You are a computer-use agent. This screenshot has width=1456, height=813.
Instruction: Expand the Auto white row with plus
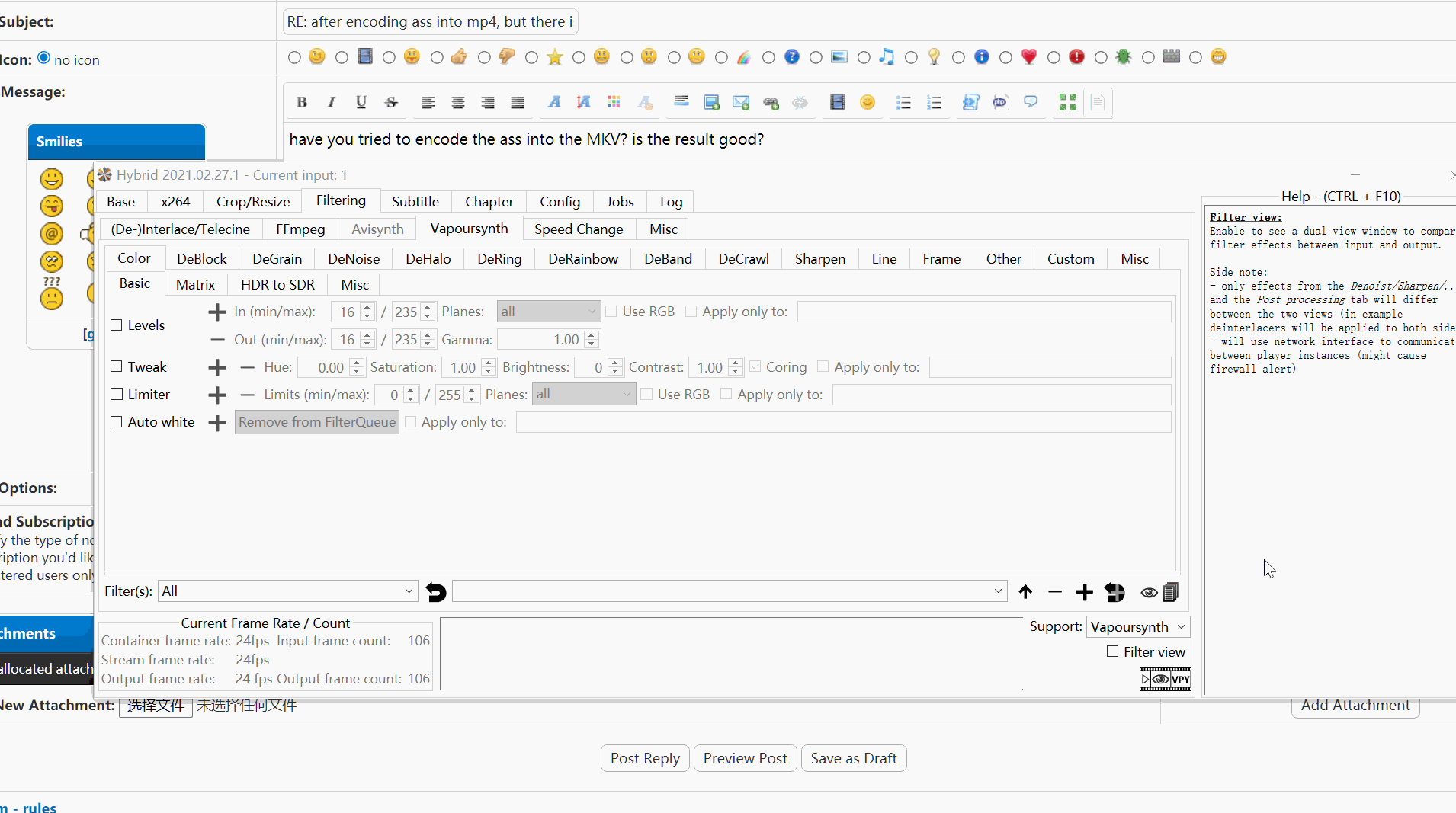pyautogui.click(x=217, y=423)
